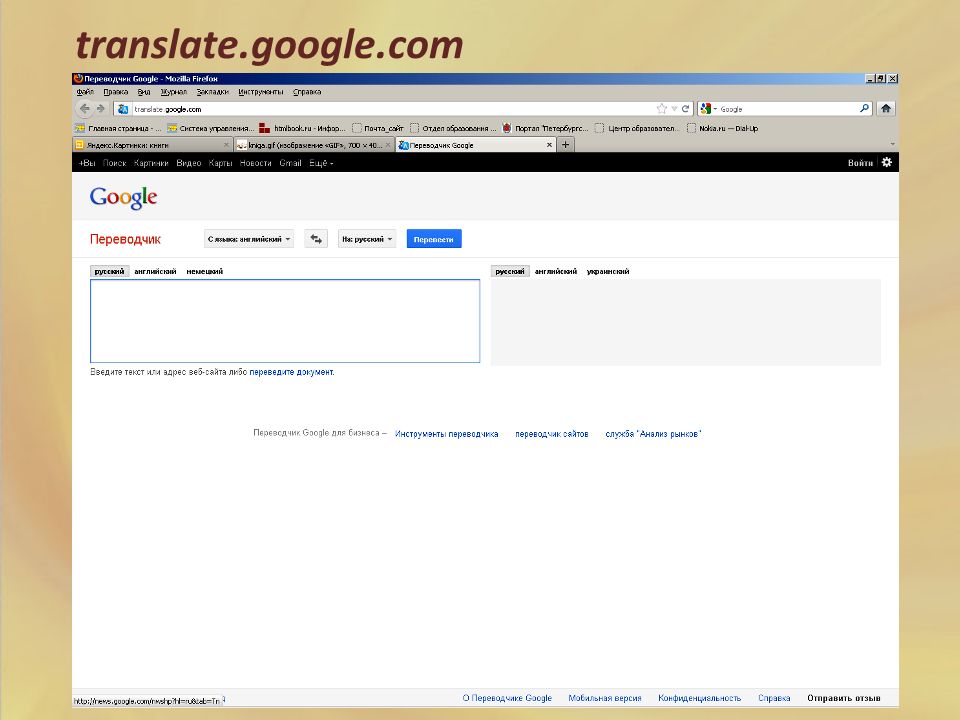
Task: Open the С языка: английский dropdown
Action: coord(249,239)
